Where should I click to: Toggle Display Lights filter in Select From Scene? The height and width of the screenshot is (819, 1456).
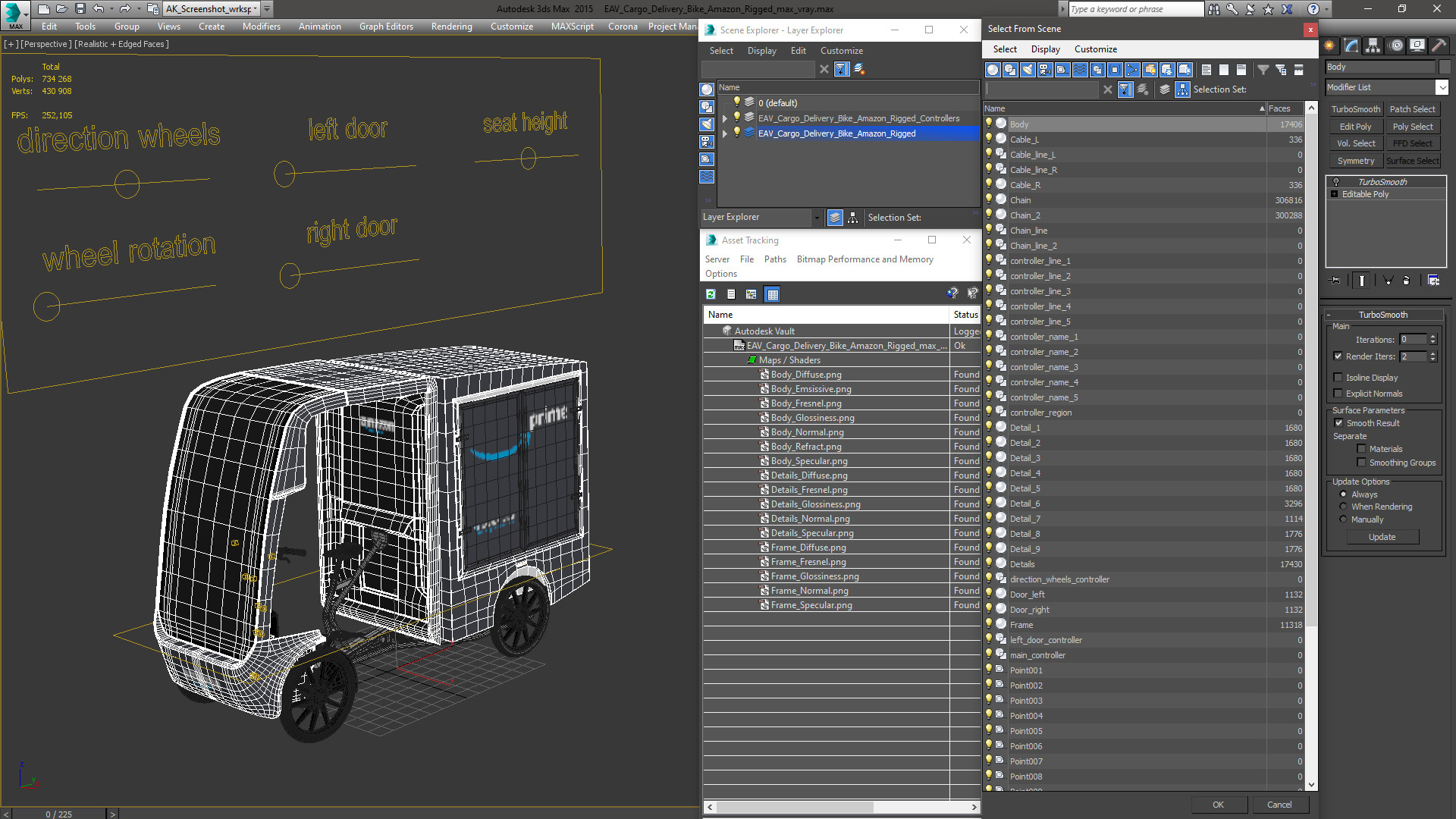click(1028, 70)
